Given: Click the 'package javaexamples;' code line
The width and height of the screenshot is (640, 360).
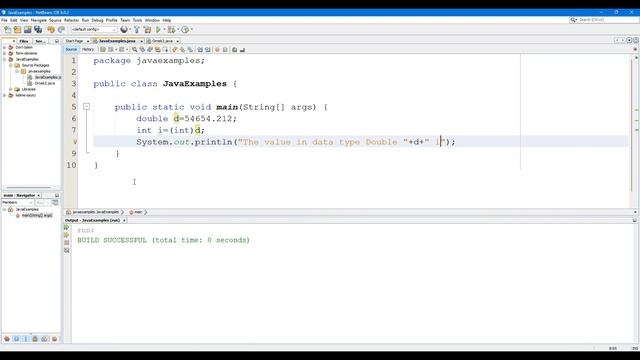Looking at the screenshot, I should [x=149, y=60].
